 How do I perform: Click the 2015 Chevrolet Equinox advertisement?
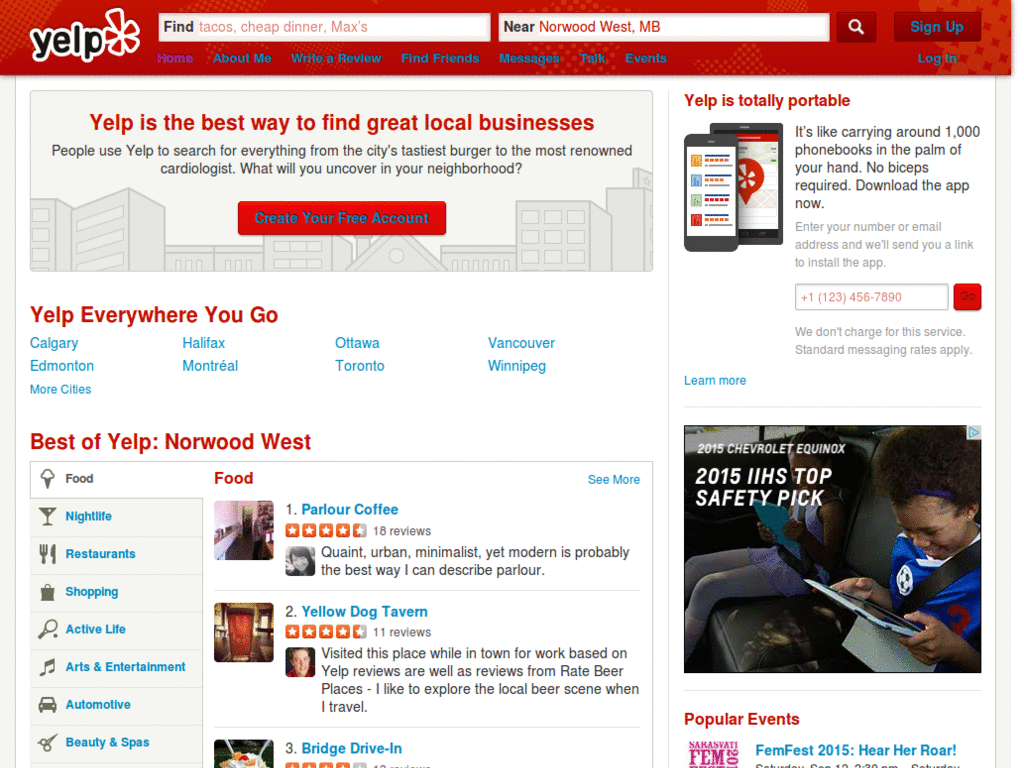pyautogui.click(x=833, y=549)
